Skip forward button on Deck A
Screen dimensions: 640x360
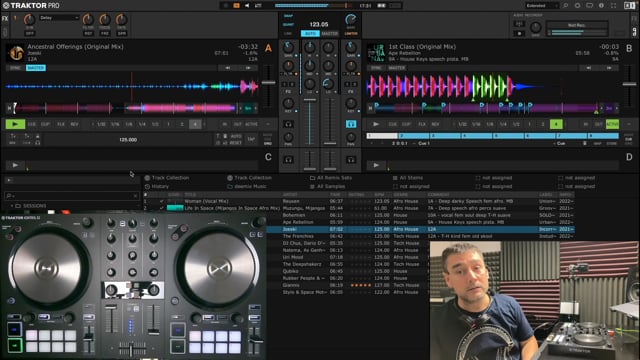(x=248, y=68)
